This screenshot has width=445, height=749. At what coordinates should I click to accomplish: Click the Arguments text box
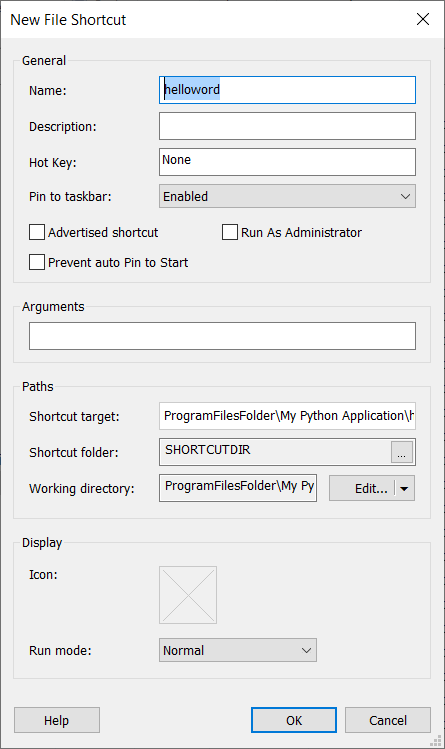pos(222,336)
